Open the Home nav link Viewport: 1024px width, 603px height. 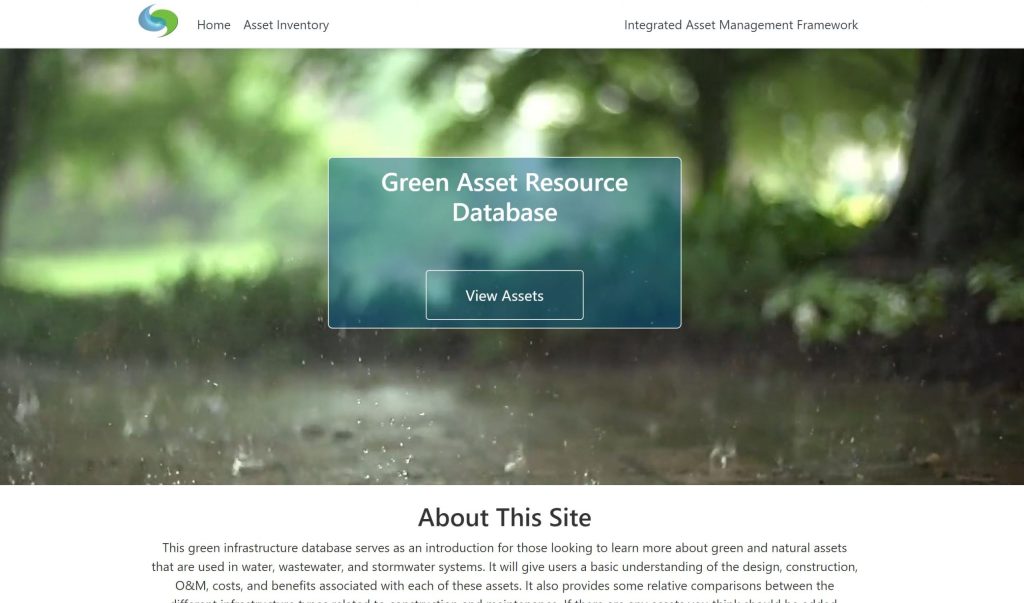click(214, 25)
